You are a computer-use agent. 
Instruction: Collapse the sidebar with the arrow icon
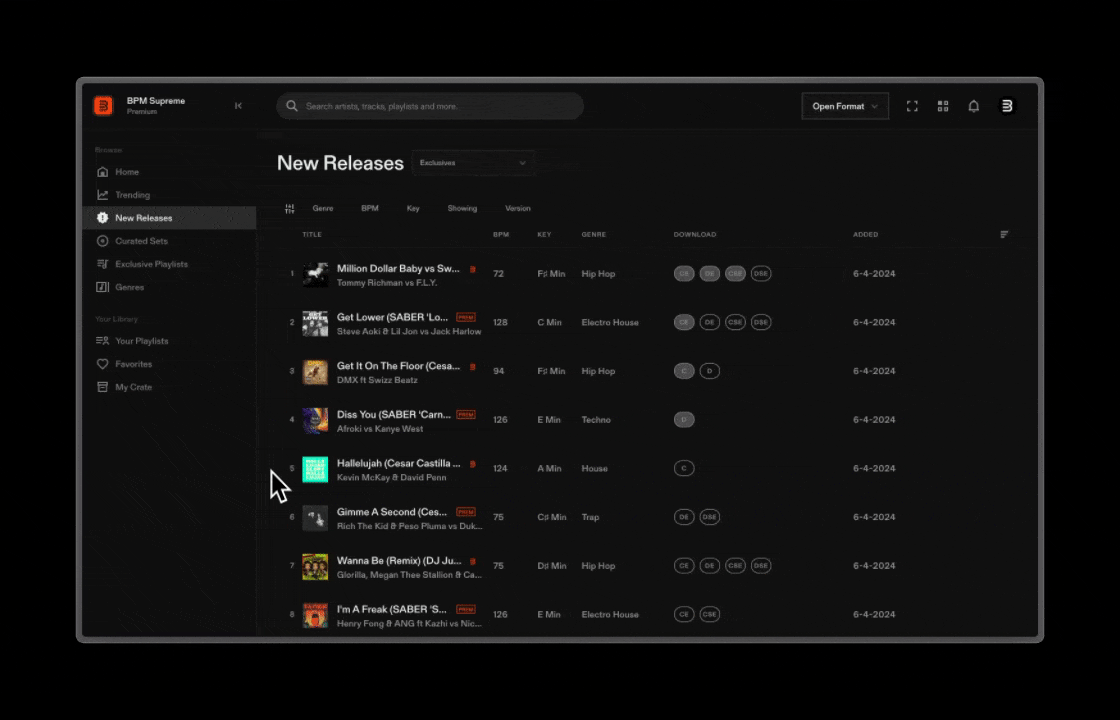(x=238, y=106)
